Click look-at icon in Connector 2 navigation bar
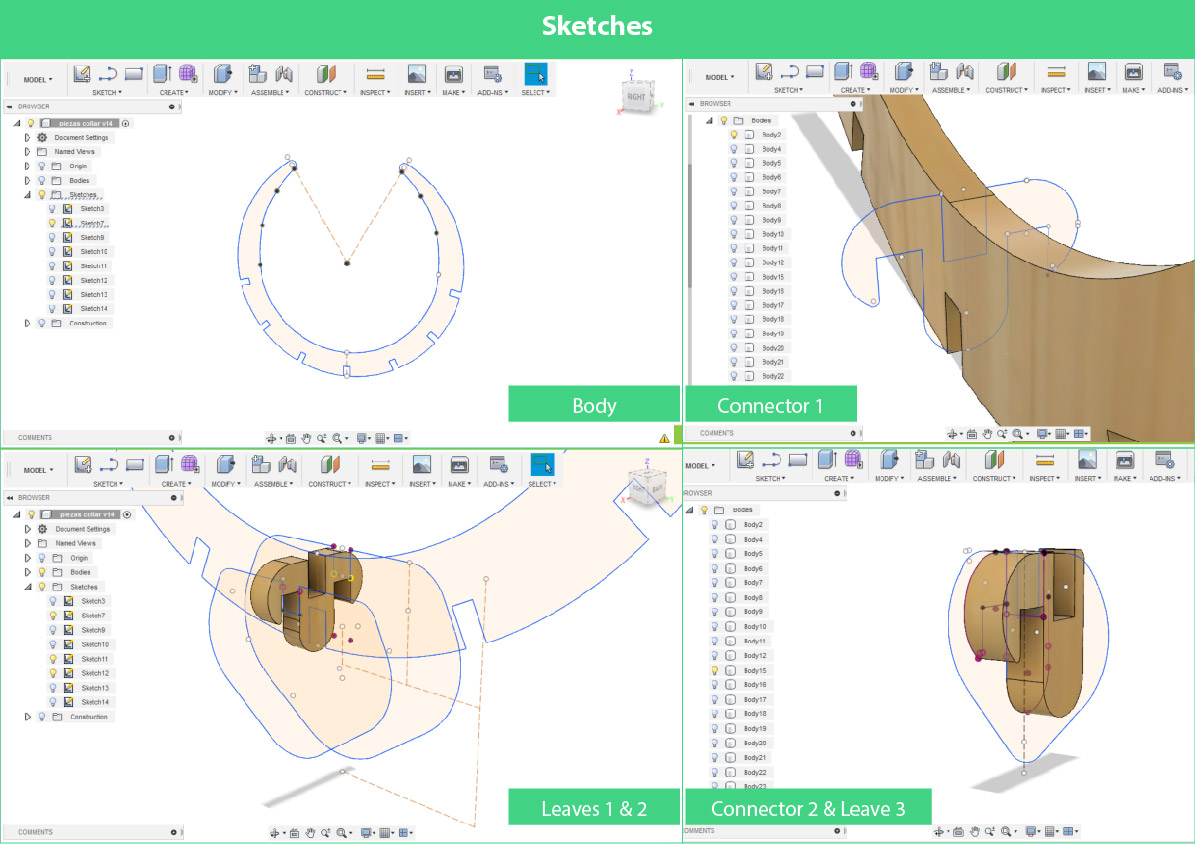 [x=958, y=831]
